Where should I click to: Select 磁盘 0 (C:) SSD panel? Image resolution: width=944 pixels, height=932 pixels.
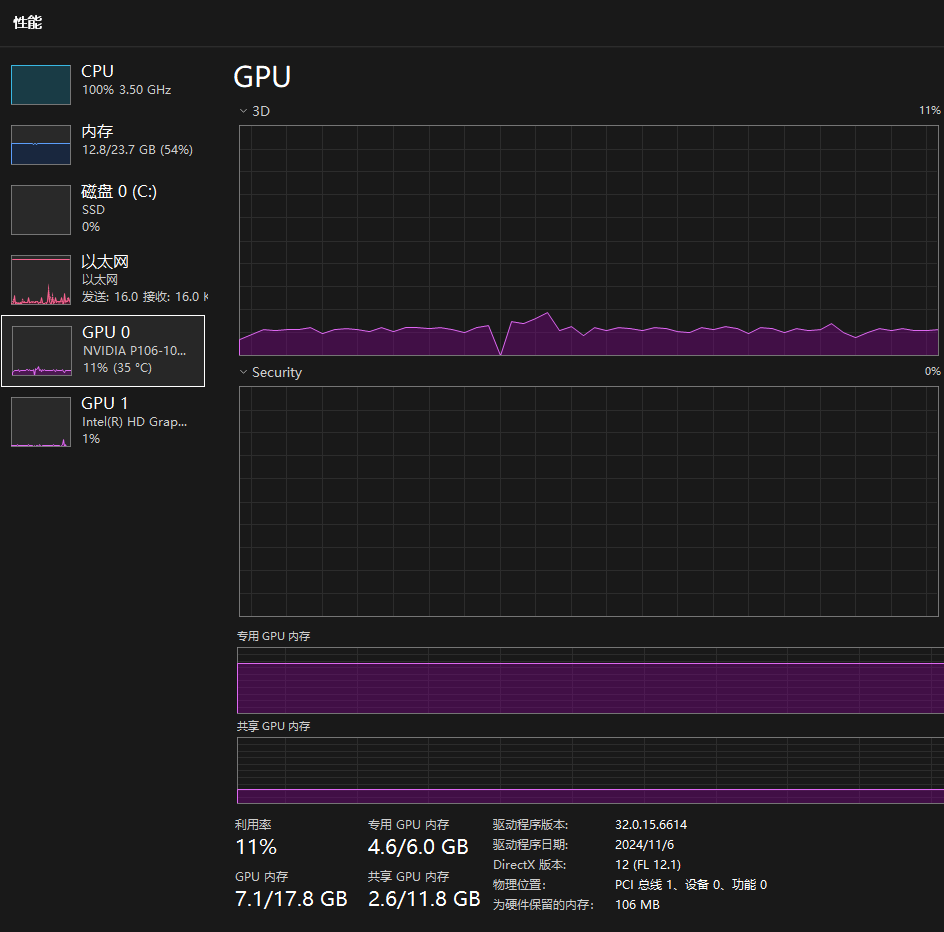[105, 208]
